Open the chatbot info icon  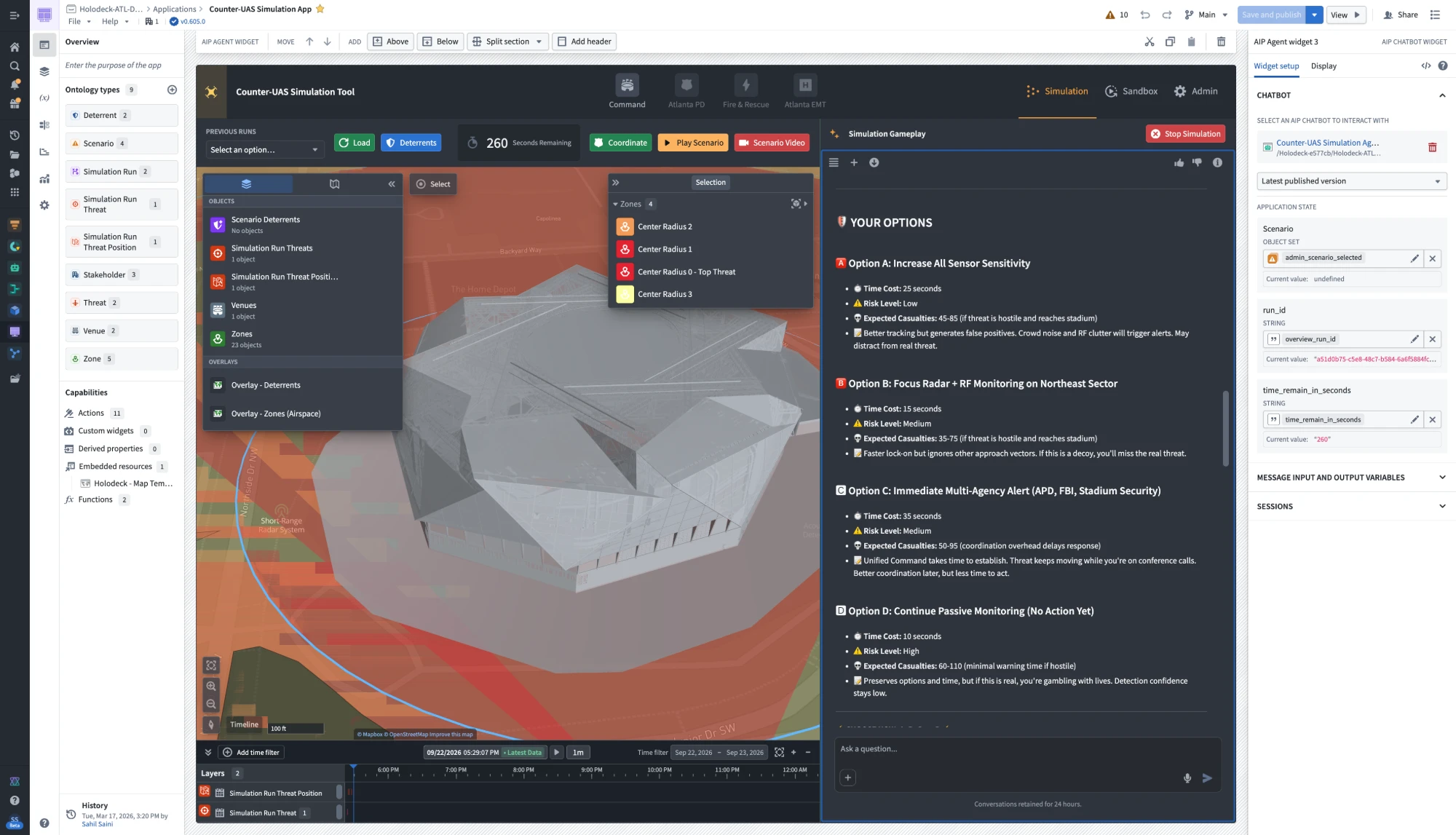click(1217, 162)
